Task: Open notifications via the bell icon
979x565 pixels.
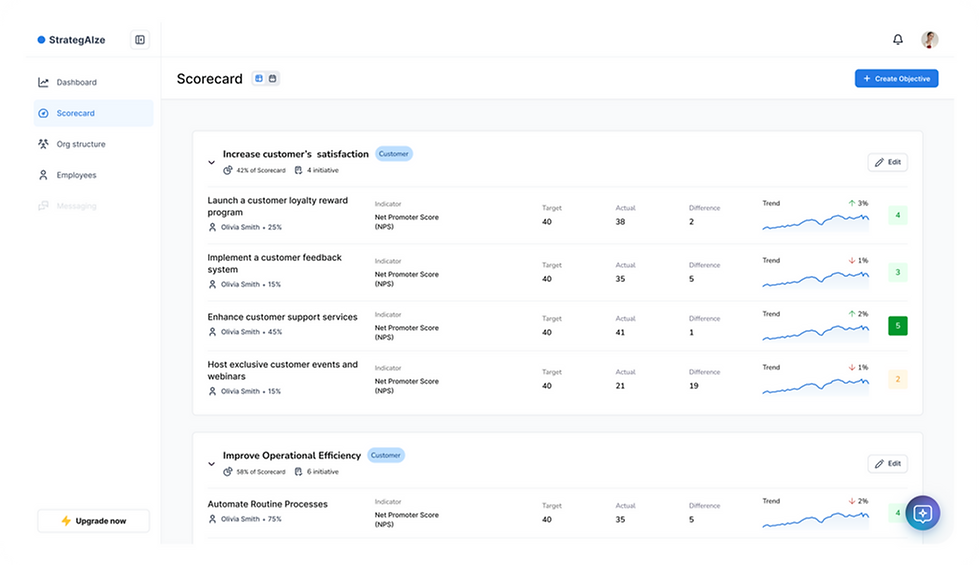Action: (898, 40)
